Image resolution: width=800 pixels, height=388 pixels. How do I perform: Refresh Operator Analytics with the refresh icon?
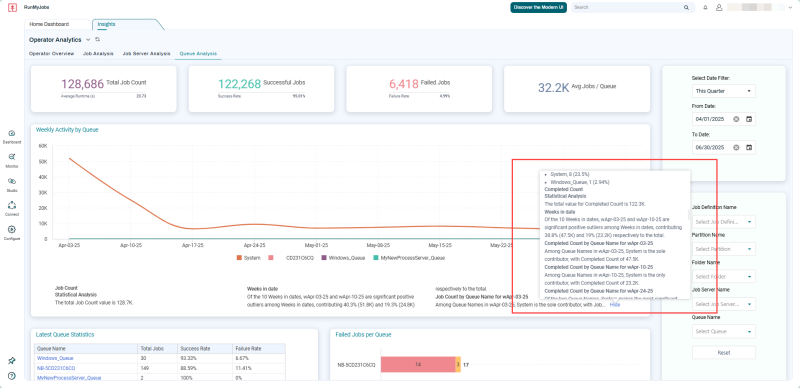(x=97, y=39)
